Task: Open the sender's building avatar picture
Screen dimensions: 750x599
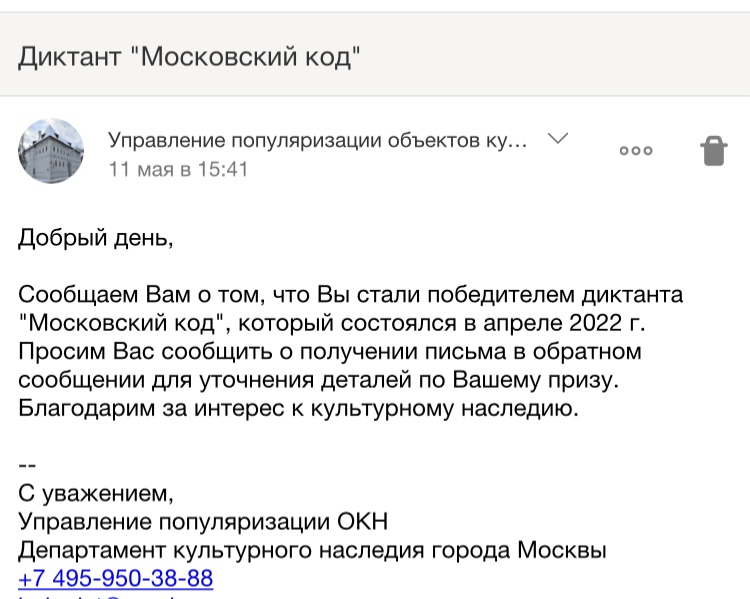Action: [x=51, y=151]
